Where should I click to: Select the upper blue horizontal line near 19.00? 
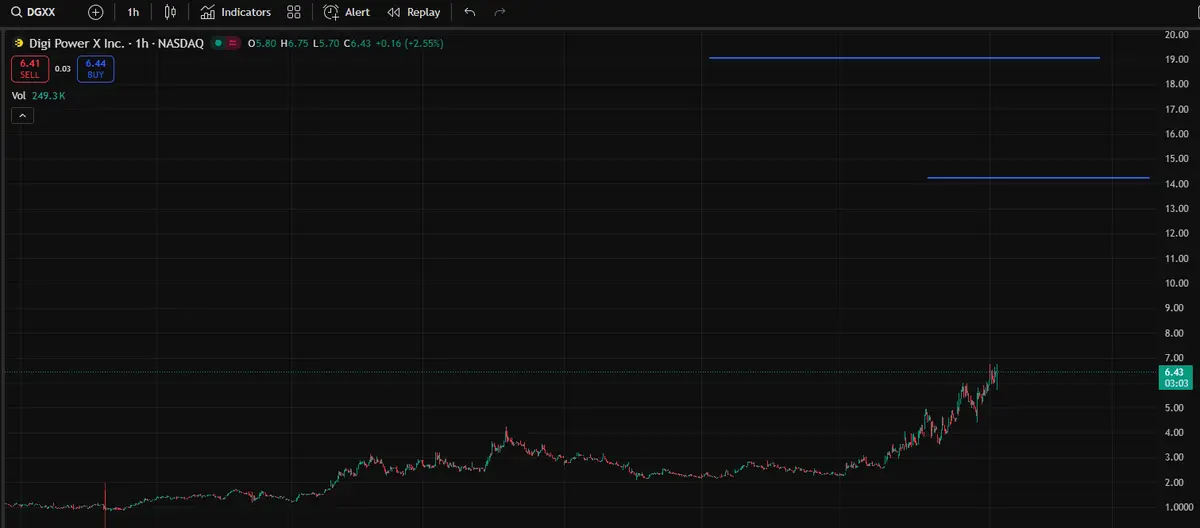coord(904,58)
